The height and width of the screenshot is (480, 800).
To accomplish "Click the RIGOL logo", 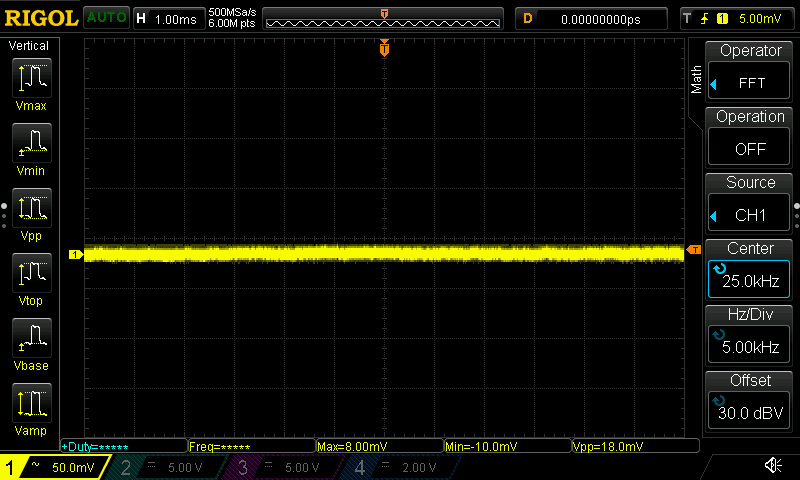I will (x=41, y=18).
